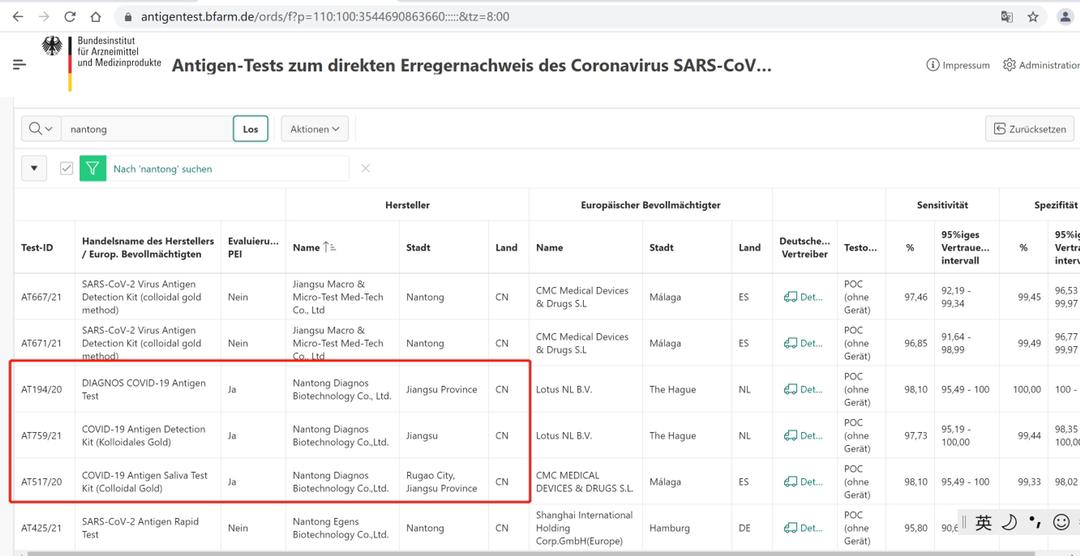Screen dimensions: 1080x556
Task: Collapse the filter bar with the triangle
Action: 35,169
